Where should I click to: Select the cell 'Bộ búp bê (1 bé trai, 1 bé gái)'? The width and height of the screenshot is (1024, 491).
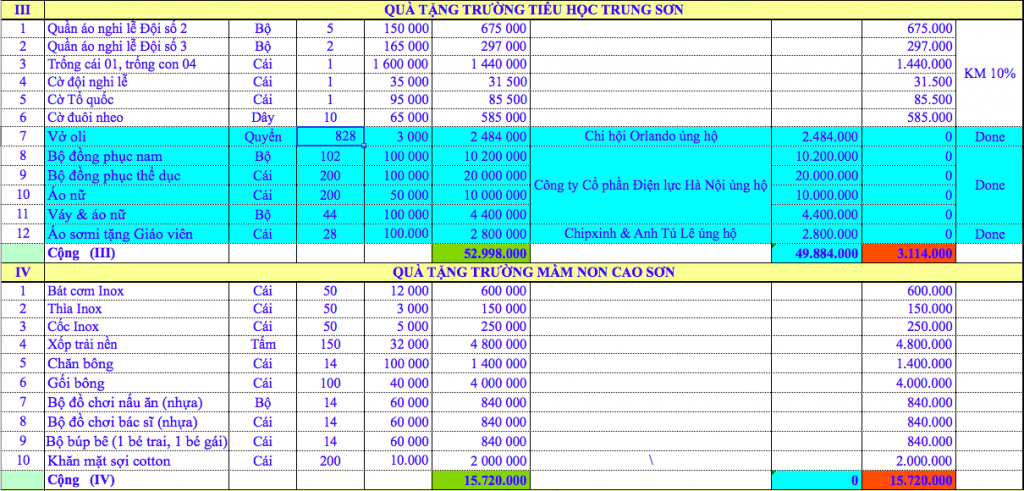click(x=137, y=441)
